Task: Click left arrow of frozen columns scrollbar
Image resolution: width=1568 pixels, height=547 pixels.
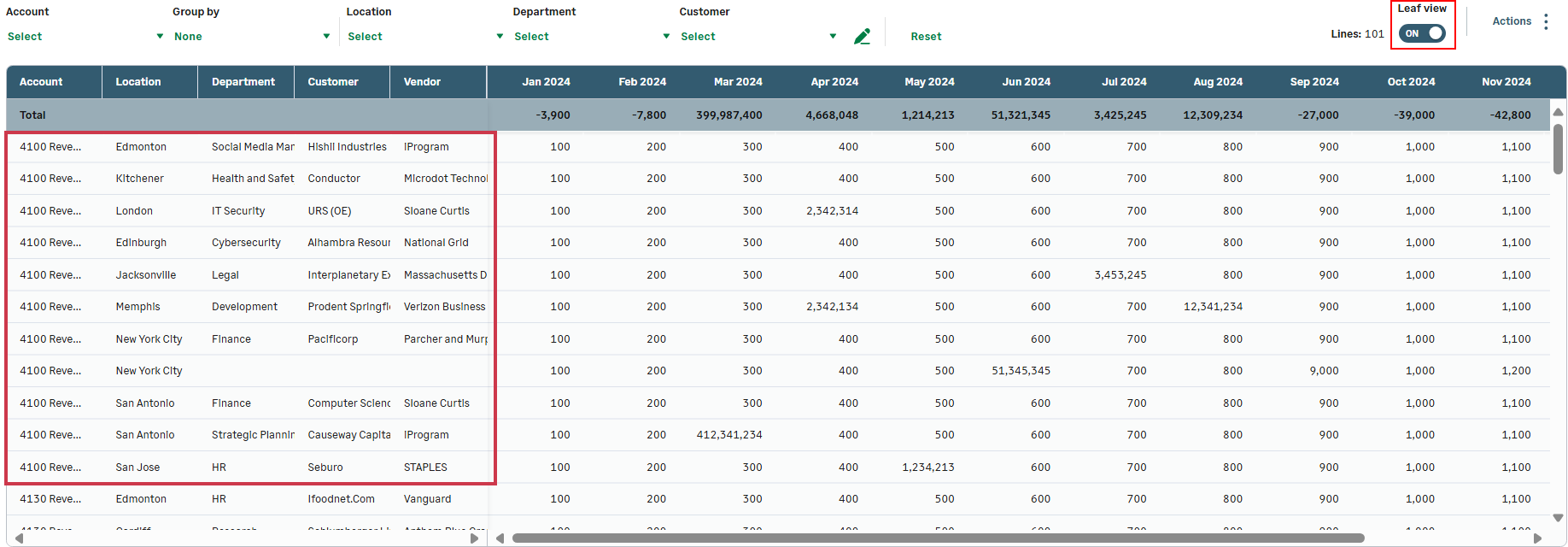Action: 19,538
